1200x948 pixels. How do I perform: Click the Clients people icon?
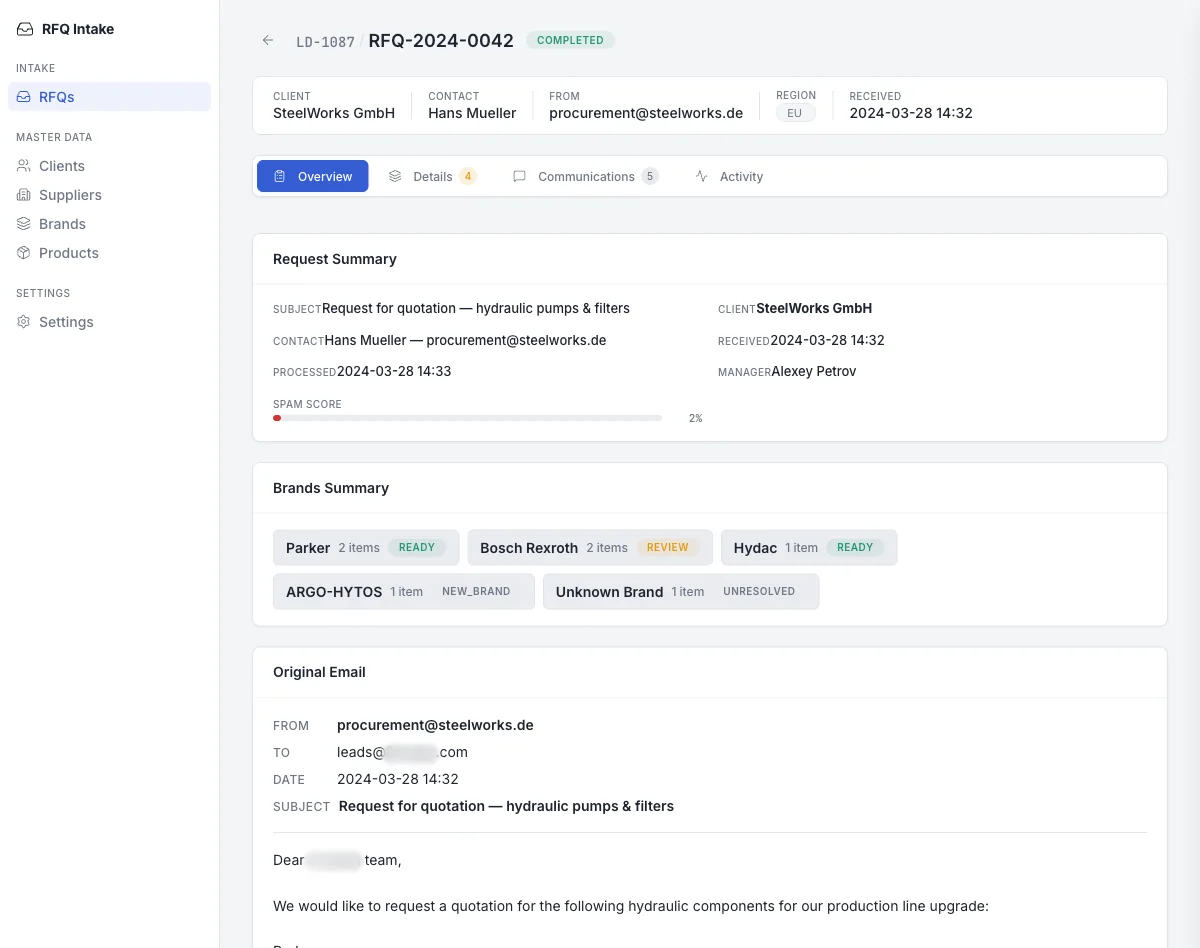24,166
